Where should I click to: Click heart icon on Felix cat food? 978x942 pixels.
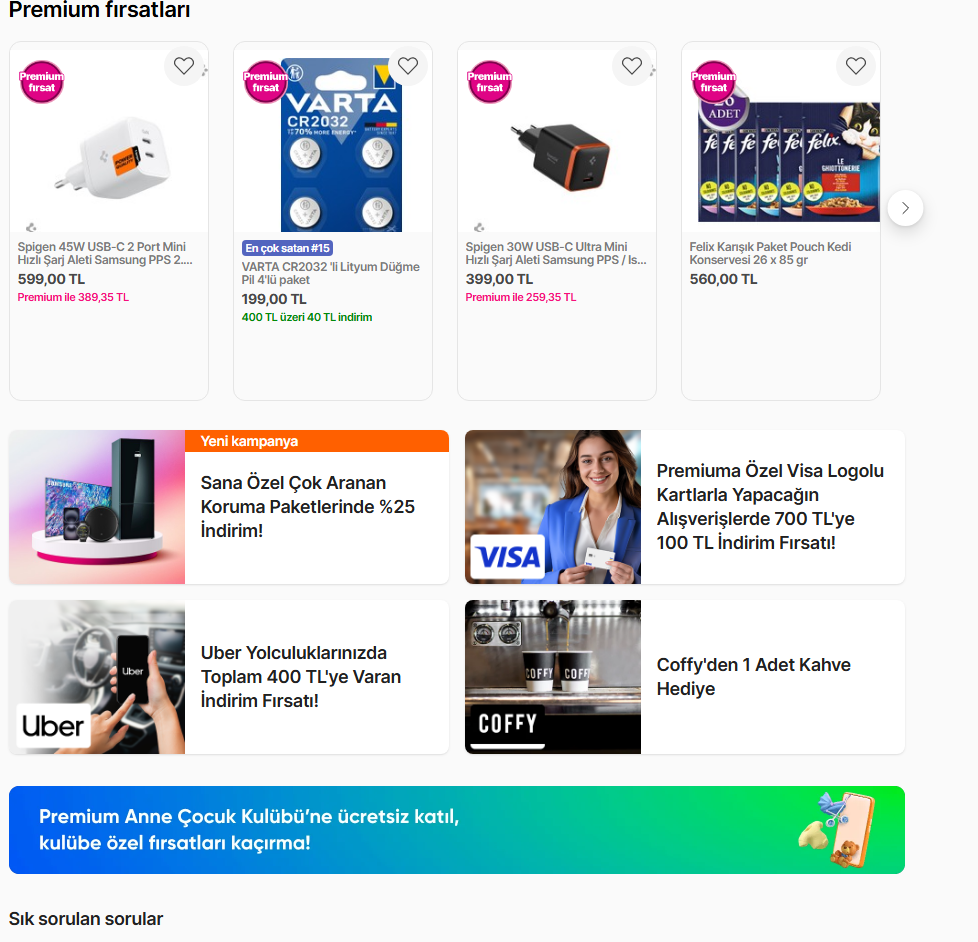coord(856,66)
